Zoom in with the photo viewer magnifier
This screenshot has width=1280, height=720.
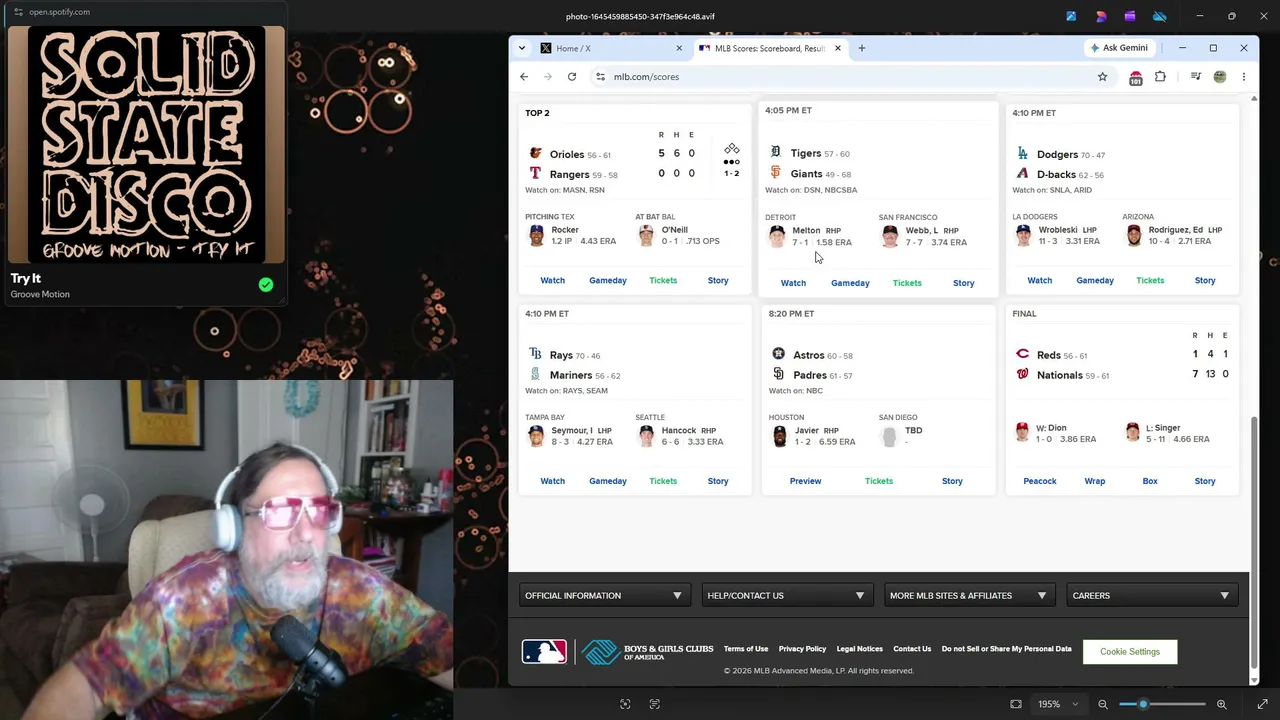click(1221, 704)
